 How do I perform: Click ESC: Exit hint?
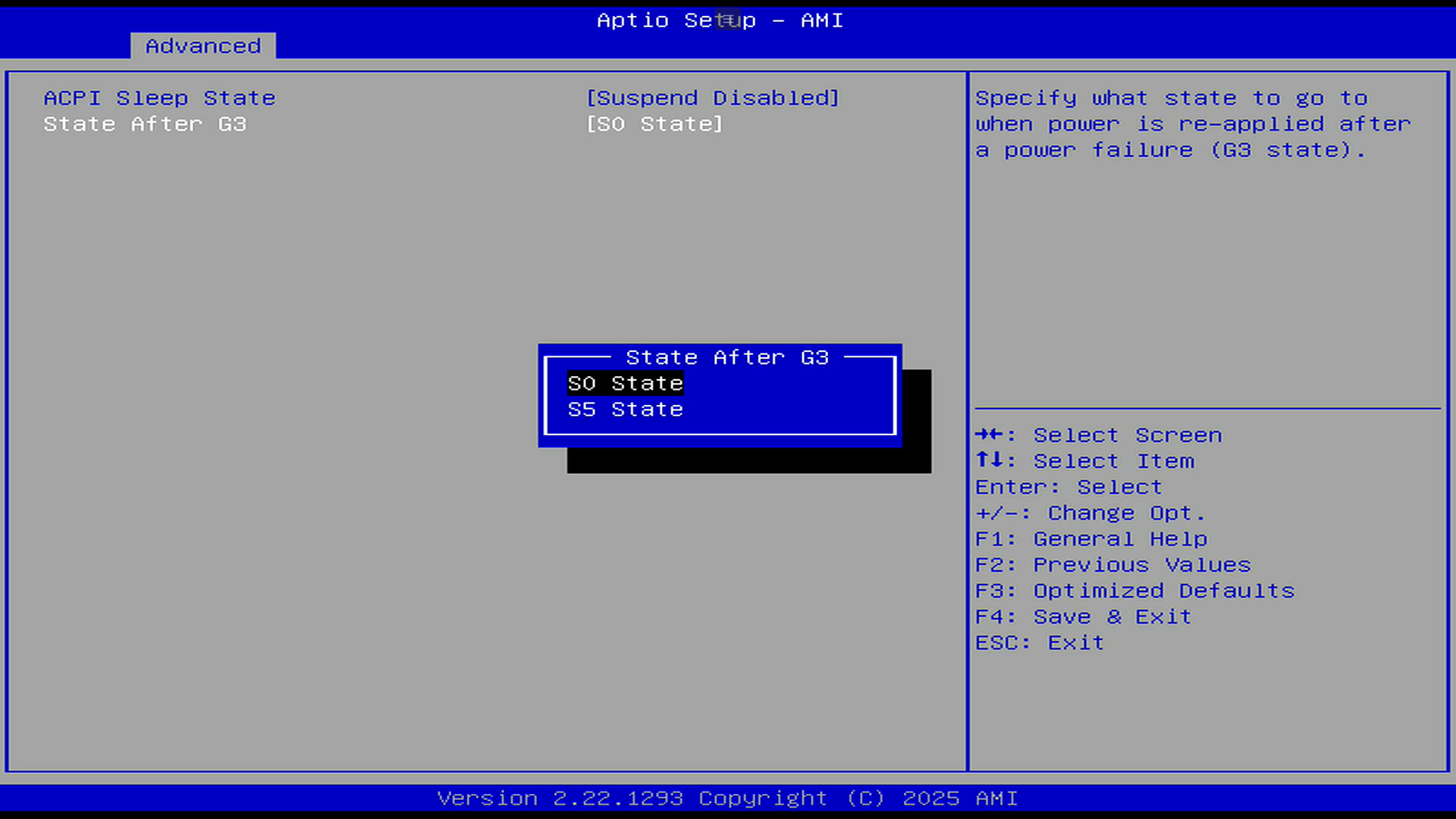(x=1039, y=643)
